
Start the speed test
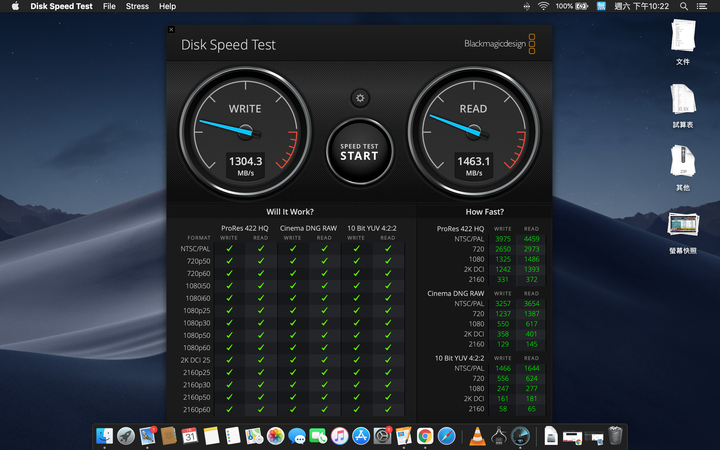[360, 152]
